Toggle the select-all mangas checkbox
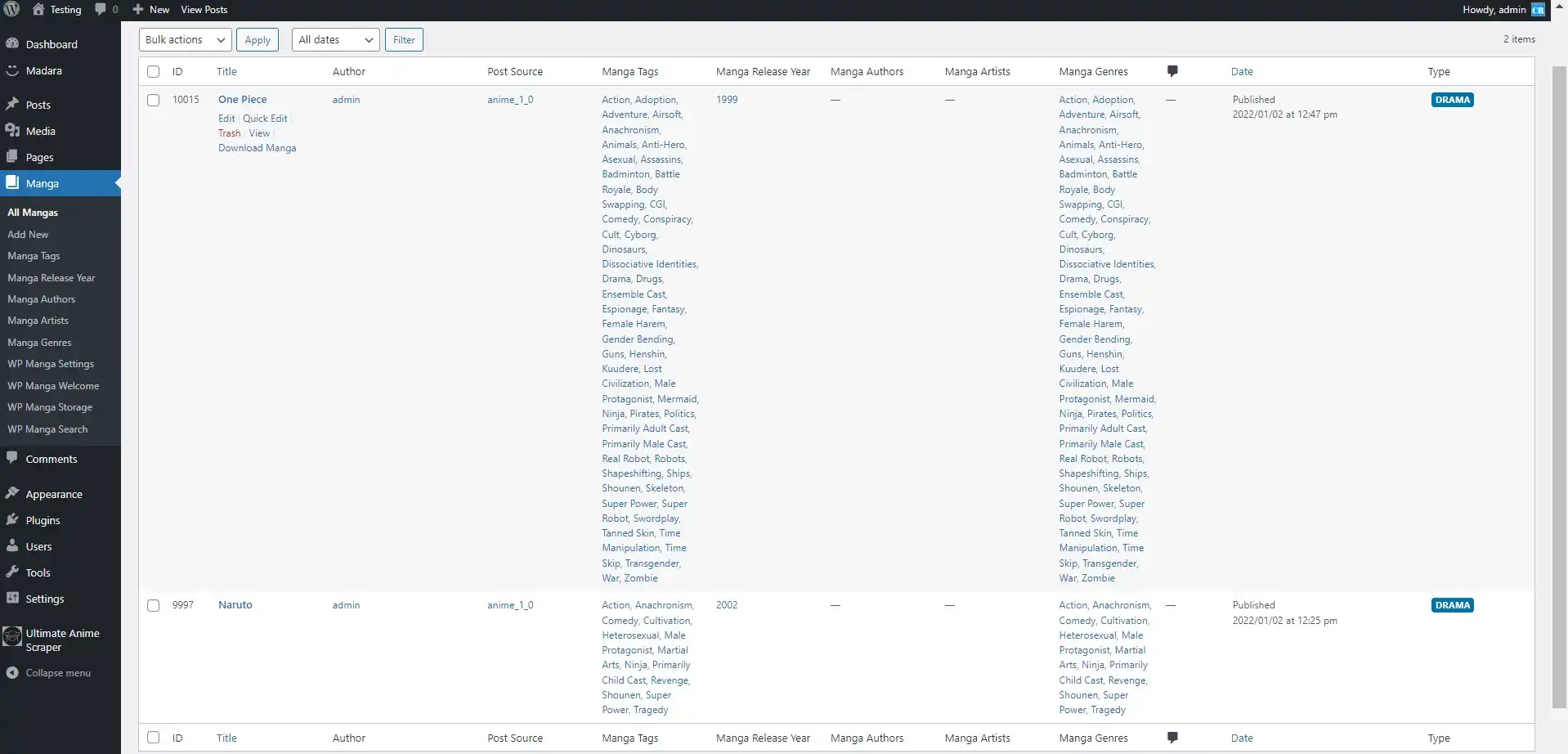 click(153, 71)
